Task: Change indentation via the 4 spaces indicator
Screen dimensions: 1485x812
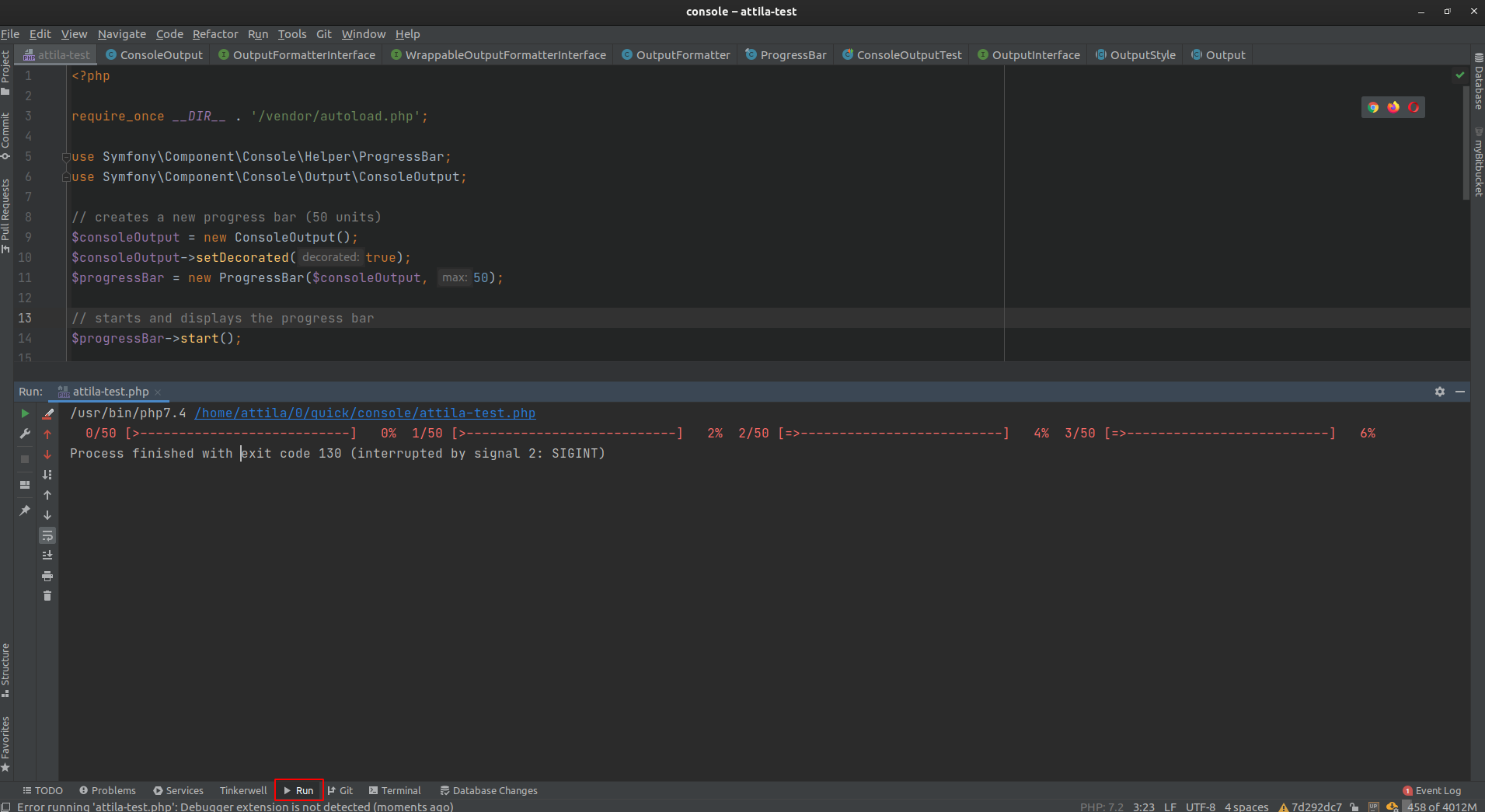Action: (1246, 807)
